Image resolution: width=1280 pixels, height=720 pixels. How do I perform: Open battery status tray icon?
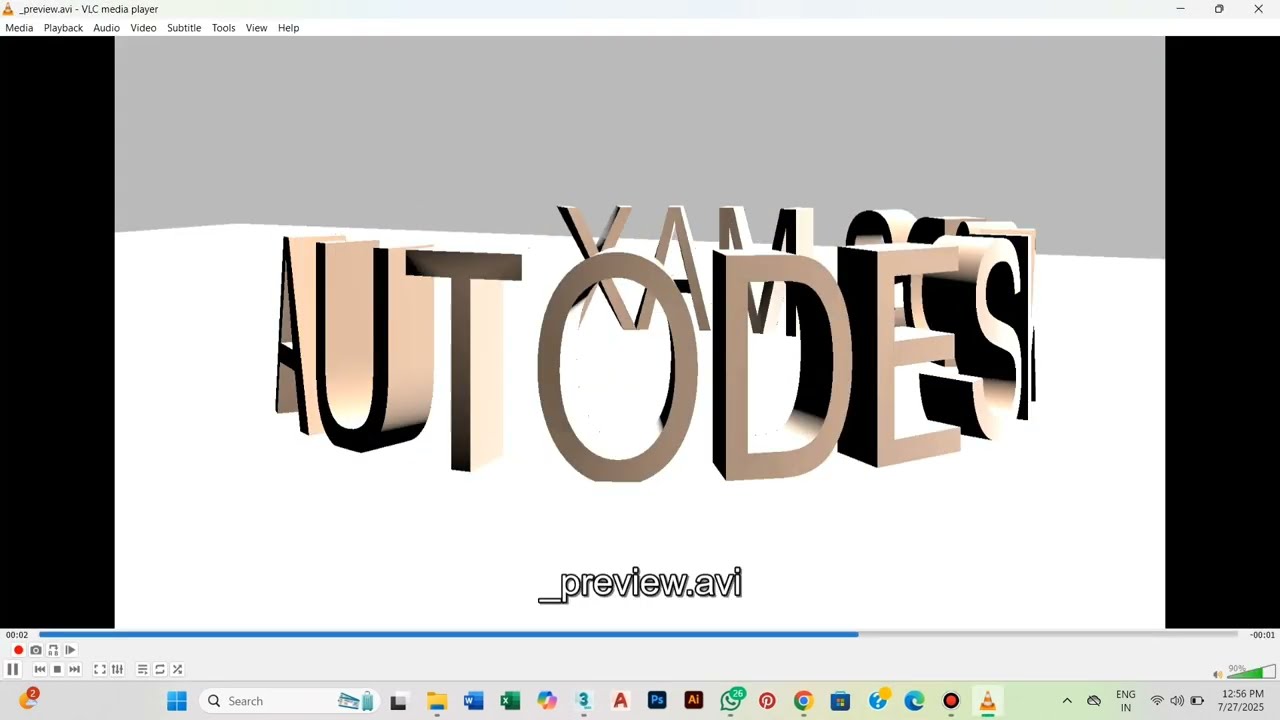1197,701
